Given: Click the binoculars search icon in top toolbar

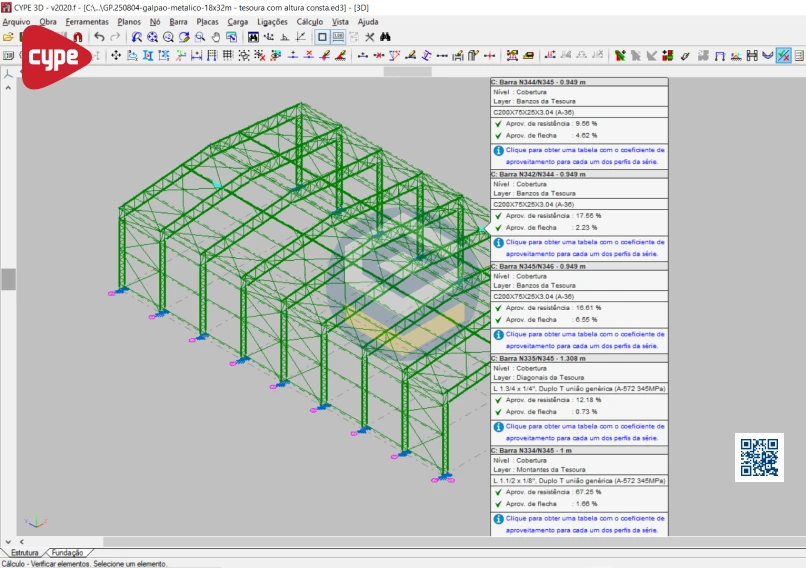Looking at the screenshot, I should coord(385,37).
